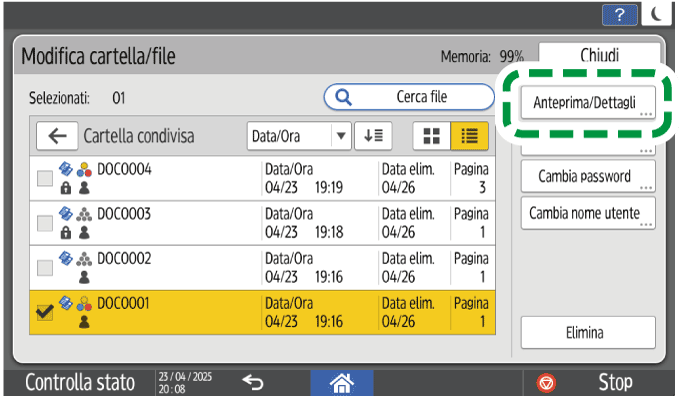Click the Modifica cartella/file title
The image size is (679, 396).
click(x=98, y=56)
